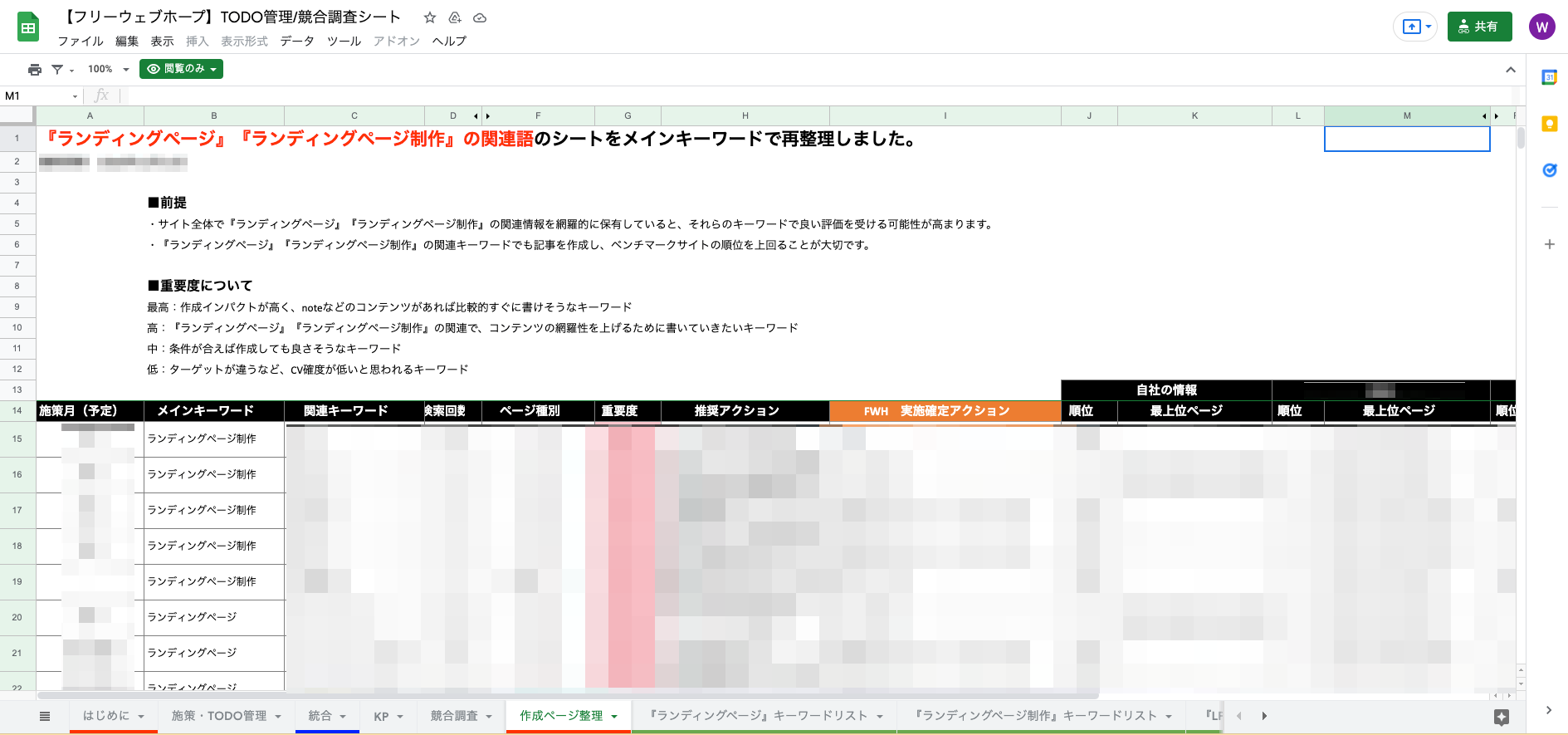Click the M1 name box

[37, 96]
